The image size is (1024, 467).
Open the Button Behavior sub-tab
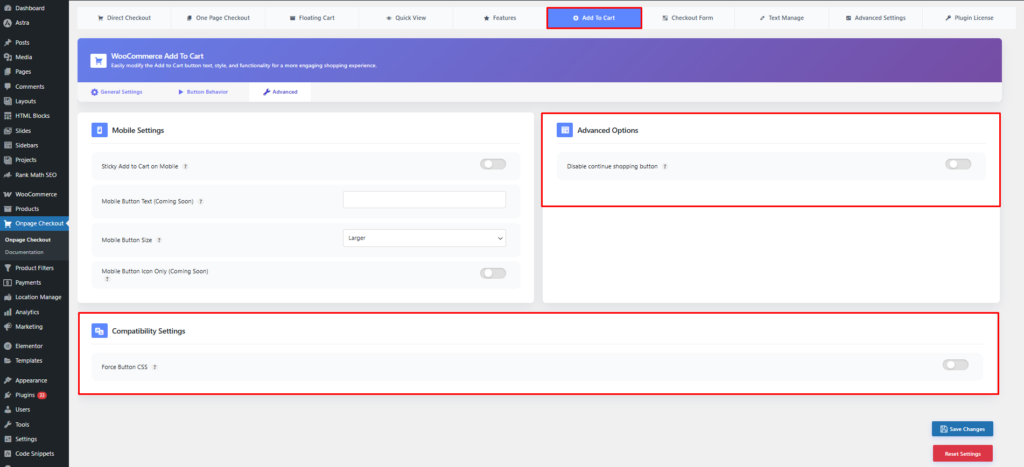pos(203,92)
